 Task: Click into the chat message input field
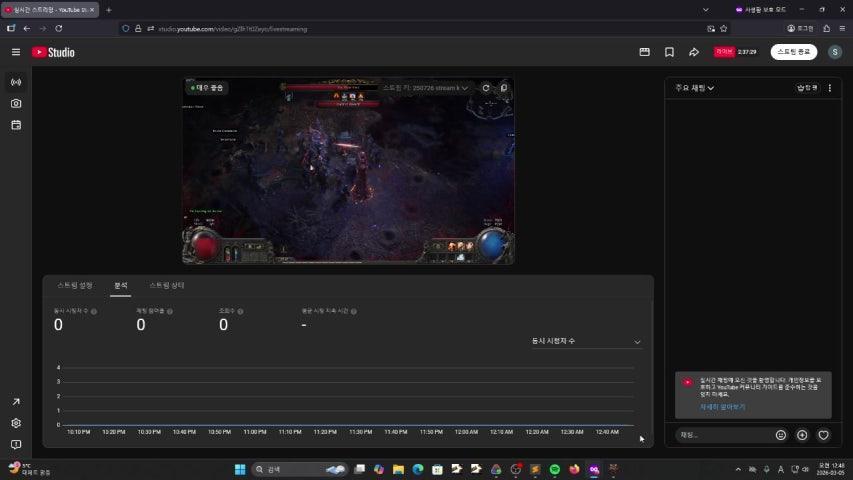pos(722,435)
